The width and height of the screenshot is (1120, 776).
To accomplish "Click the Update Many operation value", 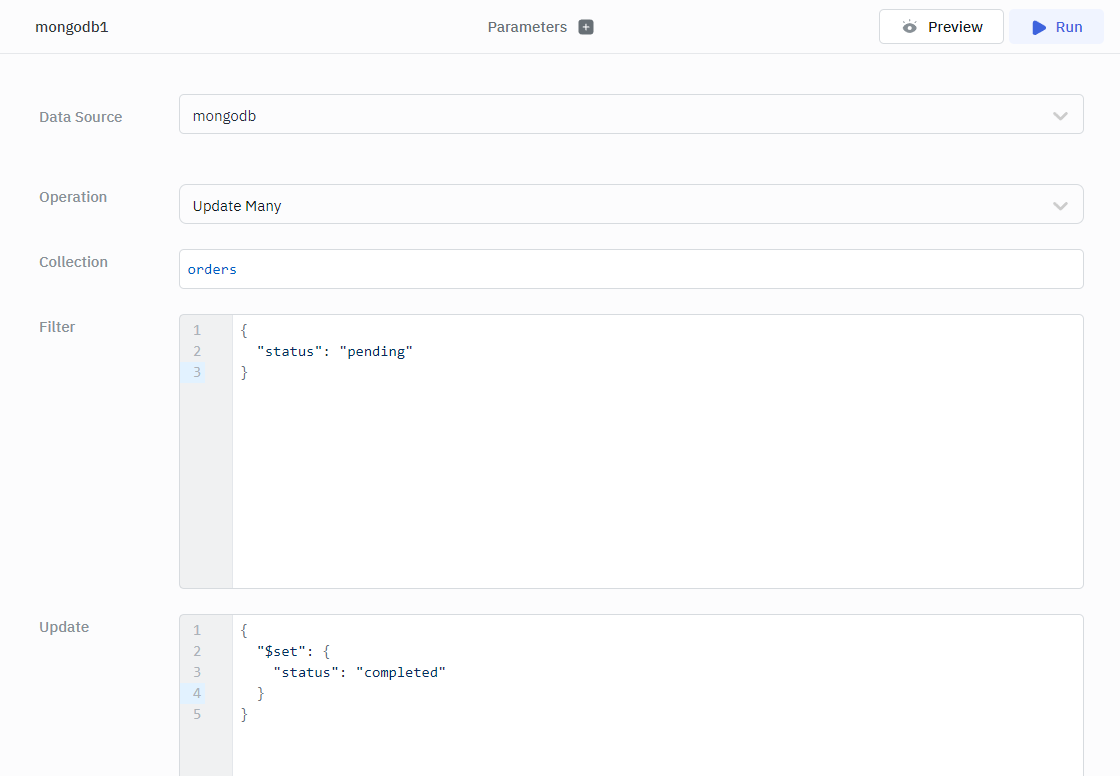I will tap(237, 206).
